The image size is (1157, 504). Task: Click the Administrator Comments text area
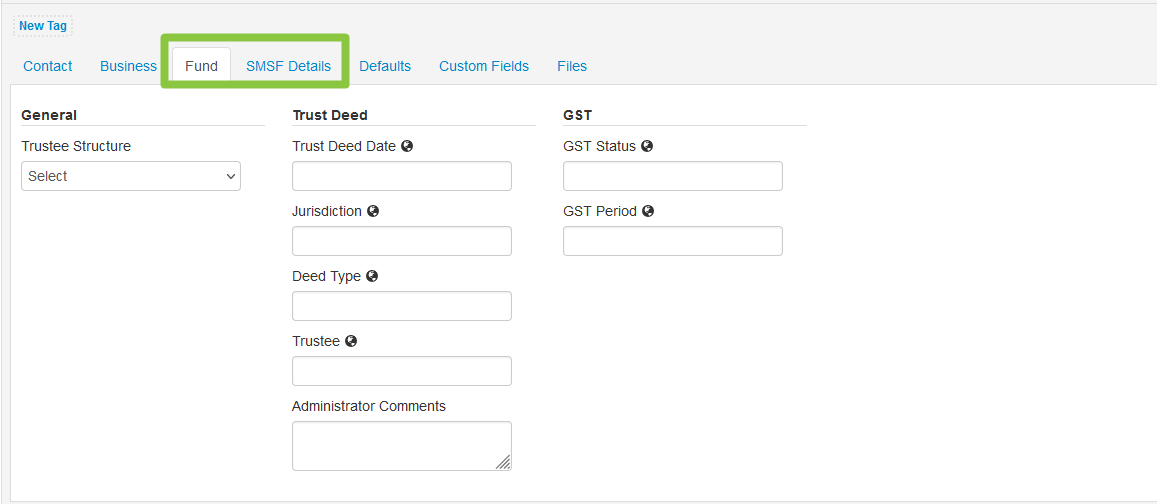point(402,446)
